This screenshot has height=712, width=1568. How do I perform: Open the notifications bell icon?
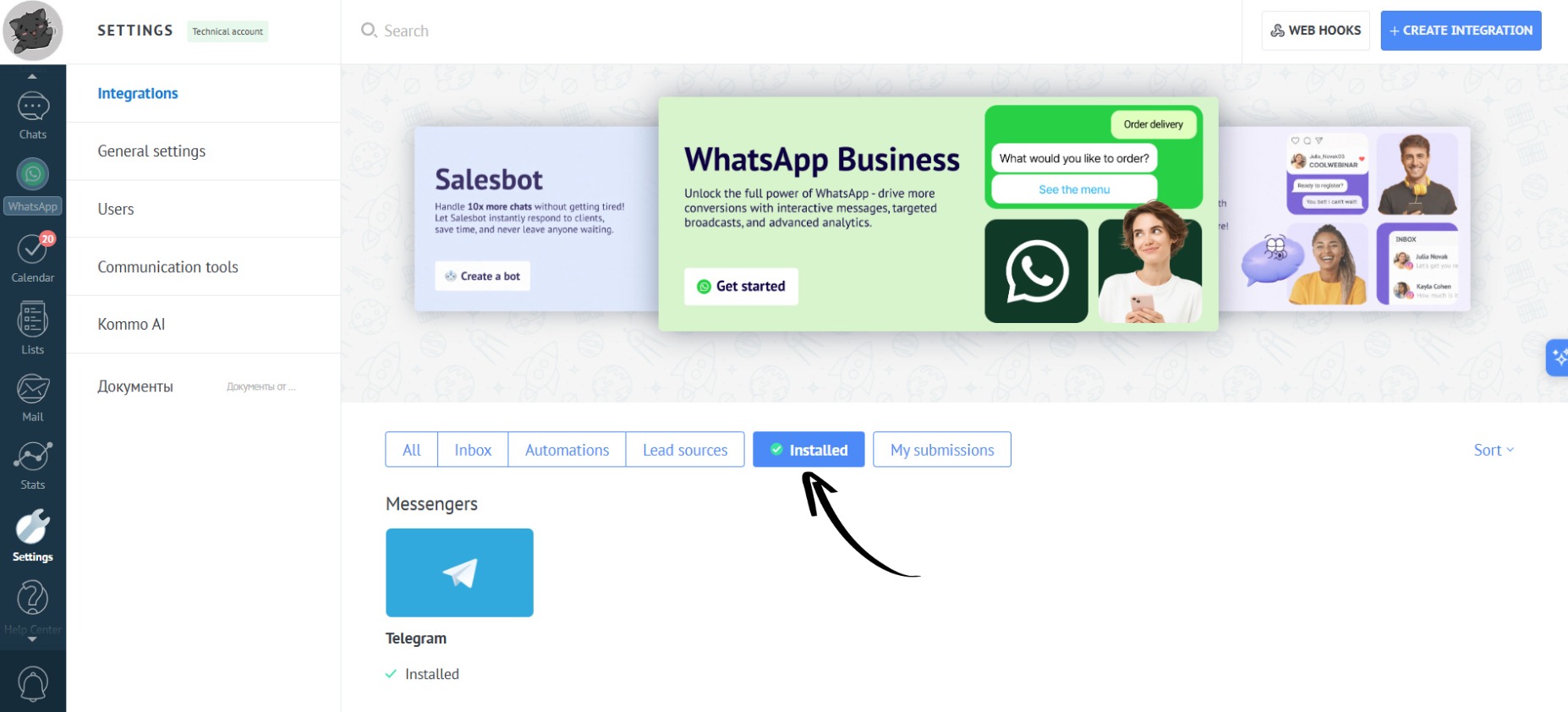coord(32,683)
